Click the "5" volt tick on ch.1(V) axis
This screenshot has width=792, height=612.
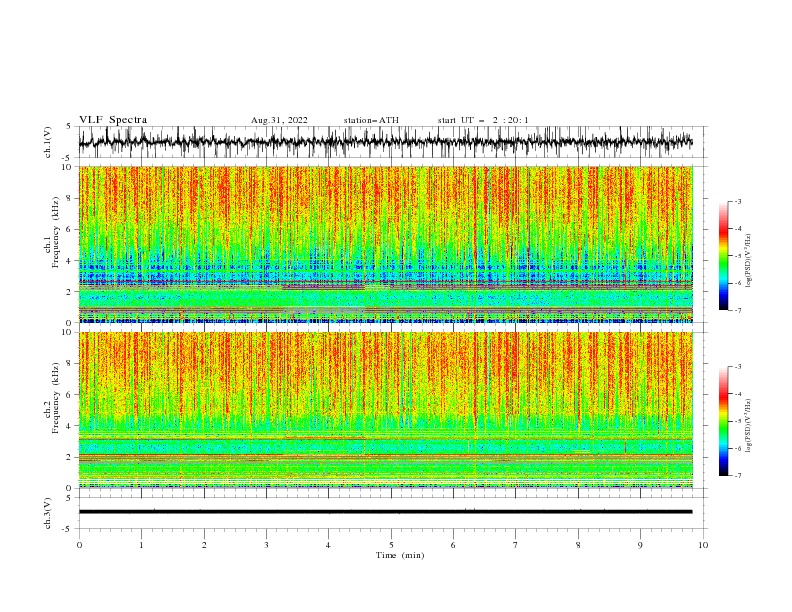point(69,127)
